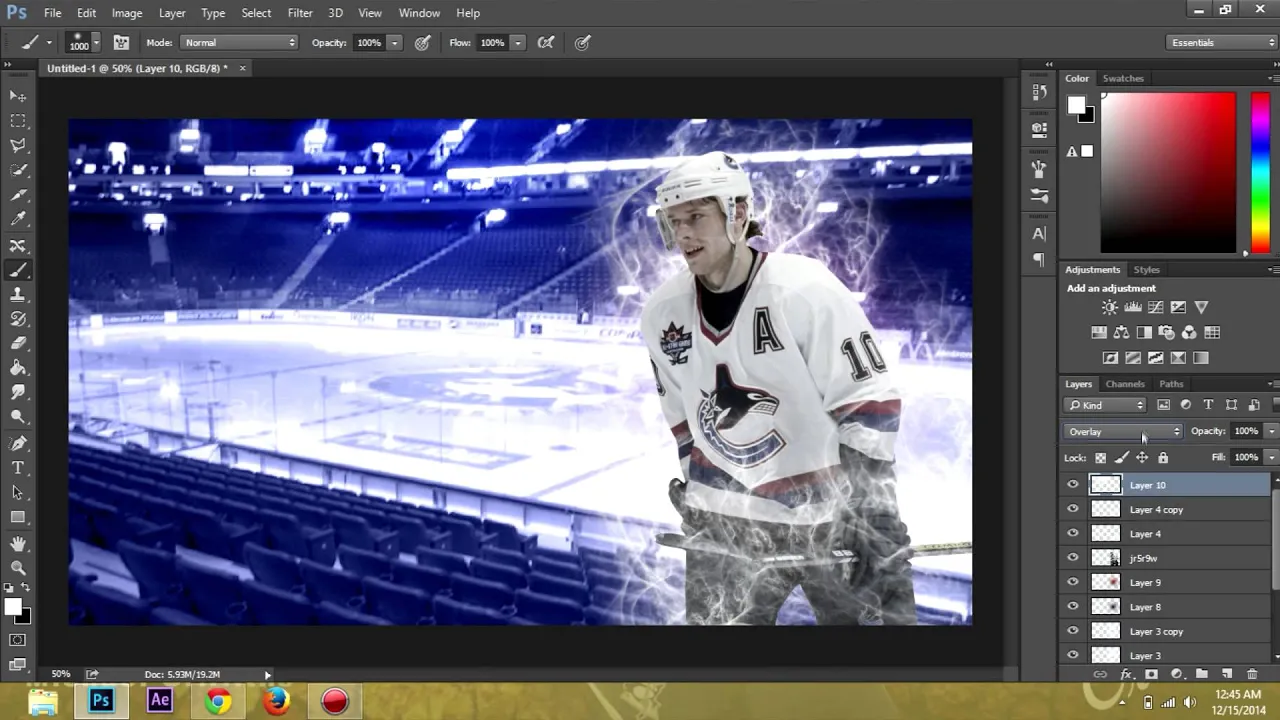Click the layer style fx icon
The width and height of the screenshot is (1280, 720).
click(x=1126, y=675)
